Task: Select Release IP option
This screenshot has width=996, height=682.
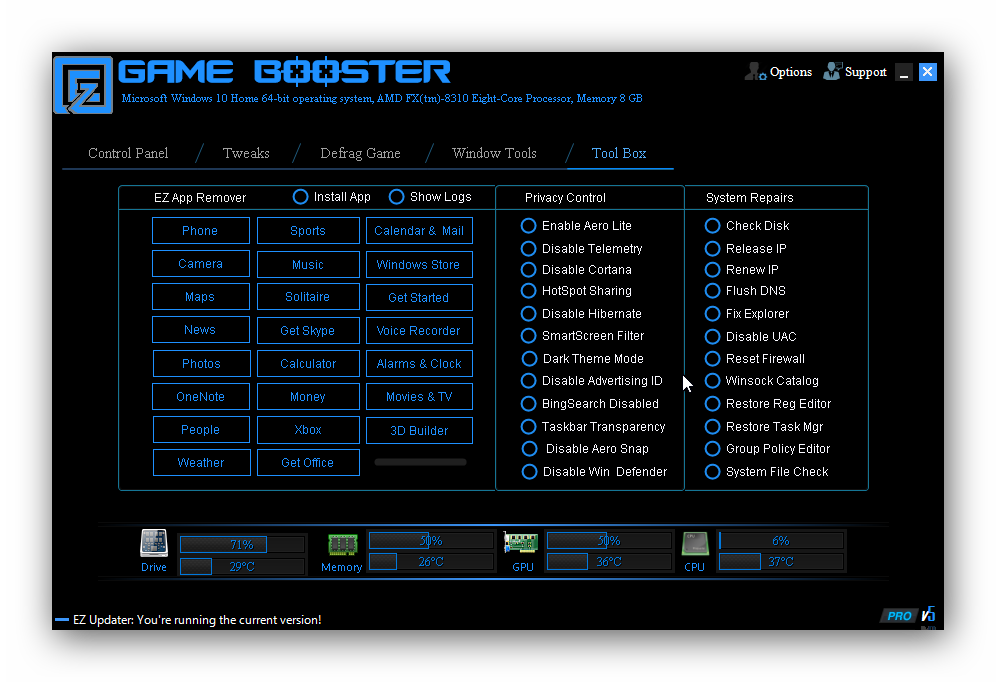Action: [x=713, y=249]
